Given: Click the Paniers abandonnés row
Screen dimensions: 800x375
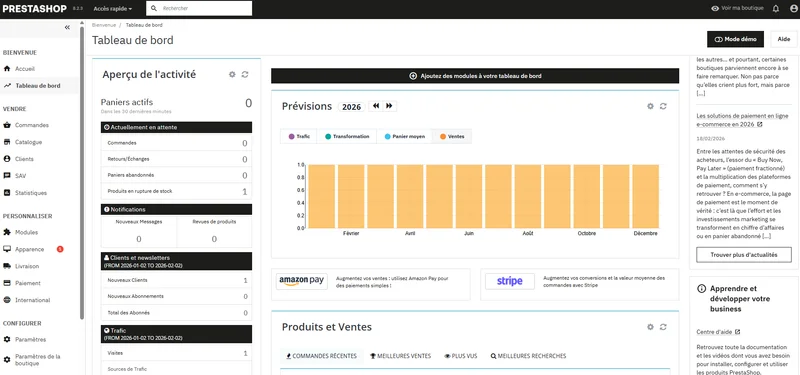Looking at the screenshot, I should 176,175.
